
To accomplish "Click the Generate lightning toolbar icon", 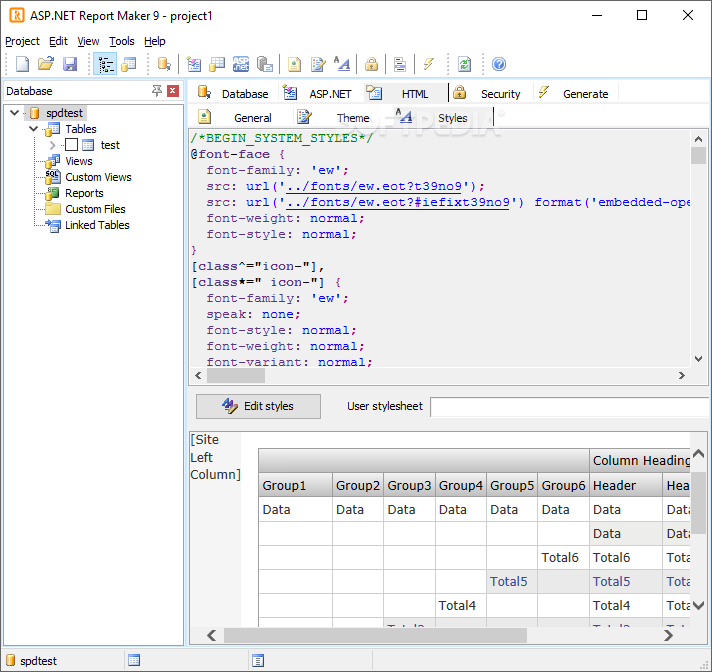I will tap(428, 64).
